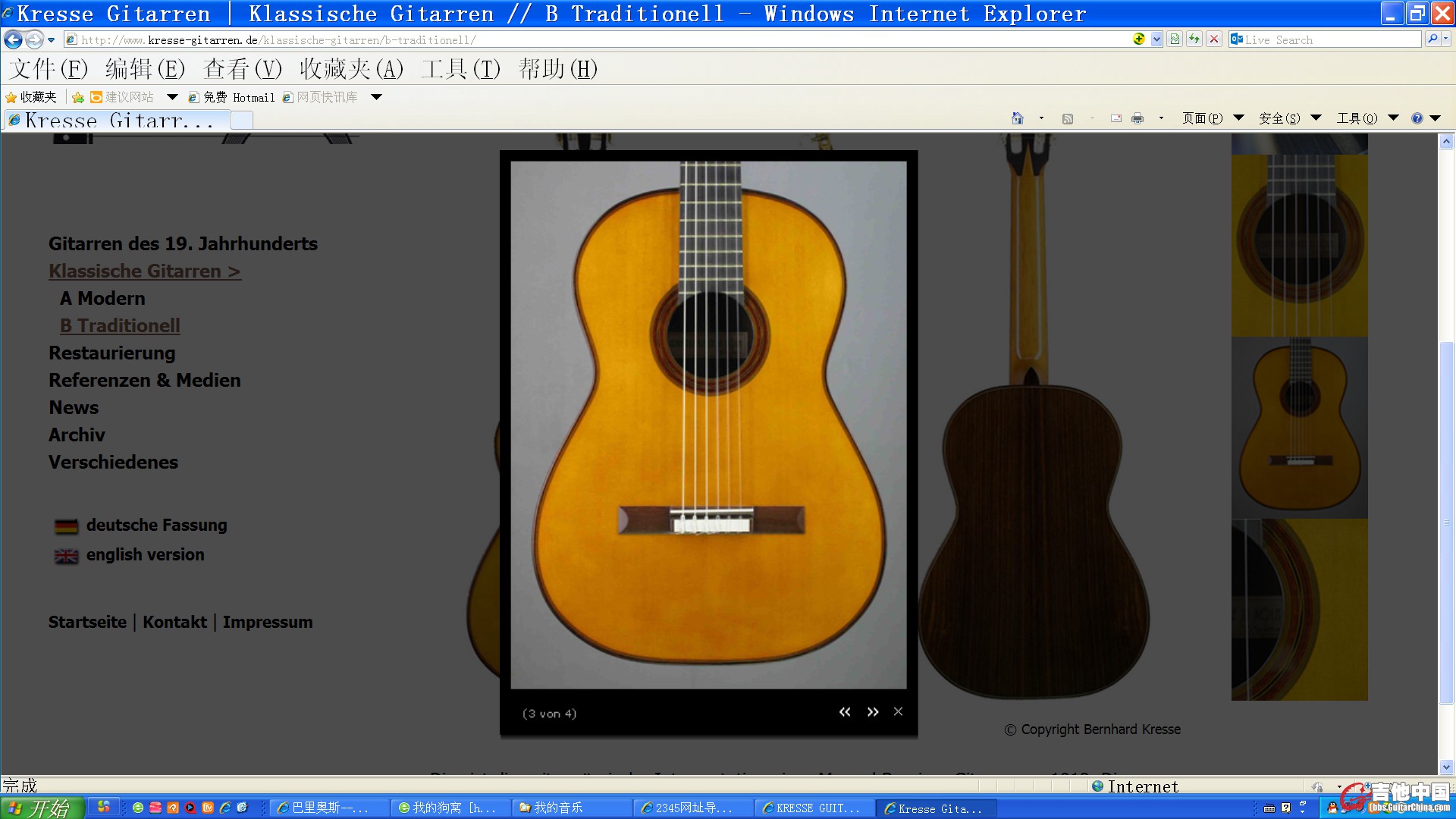The width and height of the screenshot is (1456, 819).
Task: Switch to 2345网址导... taskbar window
Action: pyautogui.click(x=694, y=808)
